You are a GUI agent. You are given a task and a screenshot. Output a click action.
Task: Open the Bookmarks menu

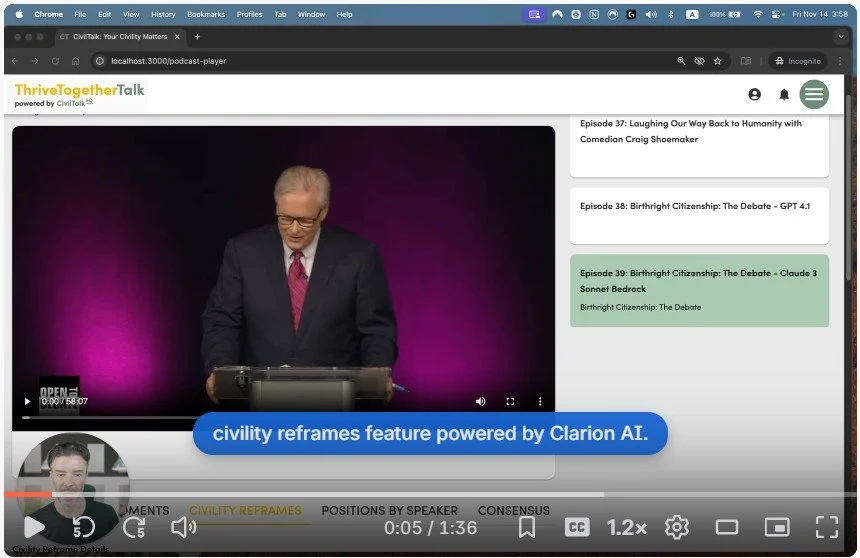(206, 14)
